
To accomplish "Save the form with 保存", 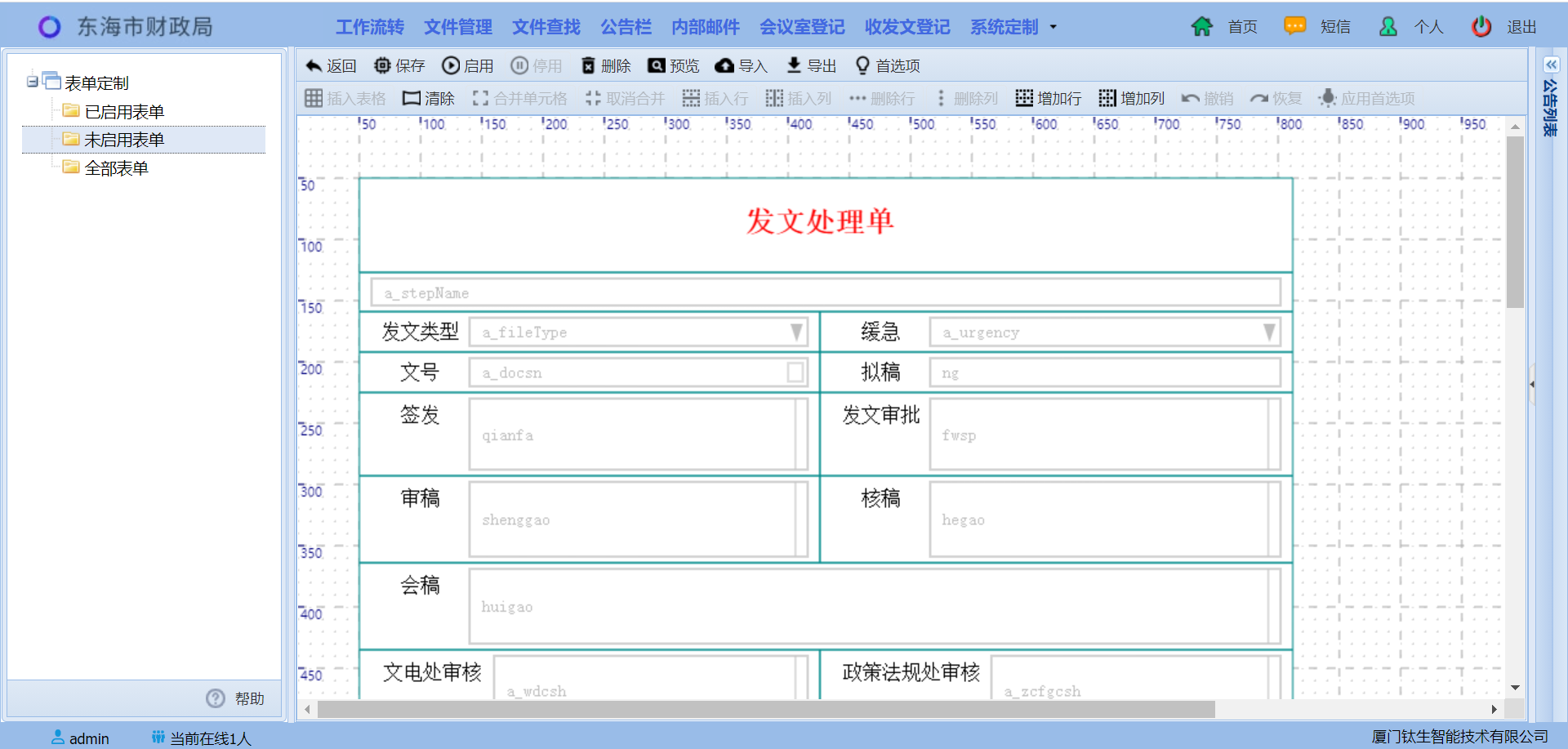I will [399, 66].
